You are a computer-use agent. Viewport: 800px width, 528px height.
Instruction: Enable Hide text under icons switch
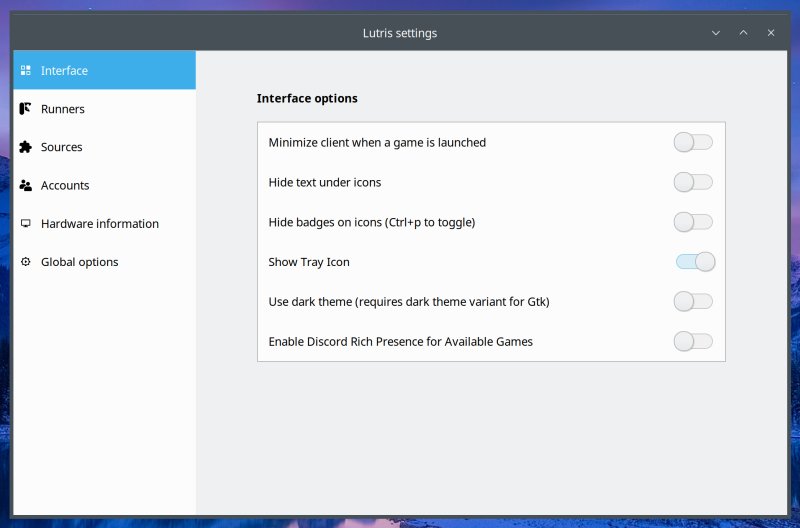[x=693, y=182]
